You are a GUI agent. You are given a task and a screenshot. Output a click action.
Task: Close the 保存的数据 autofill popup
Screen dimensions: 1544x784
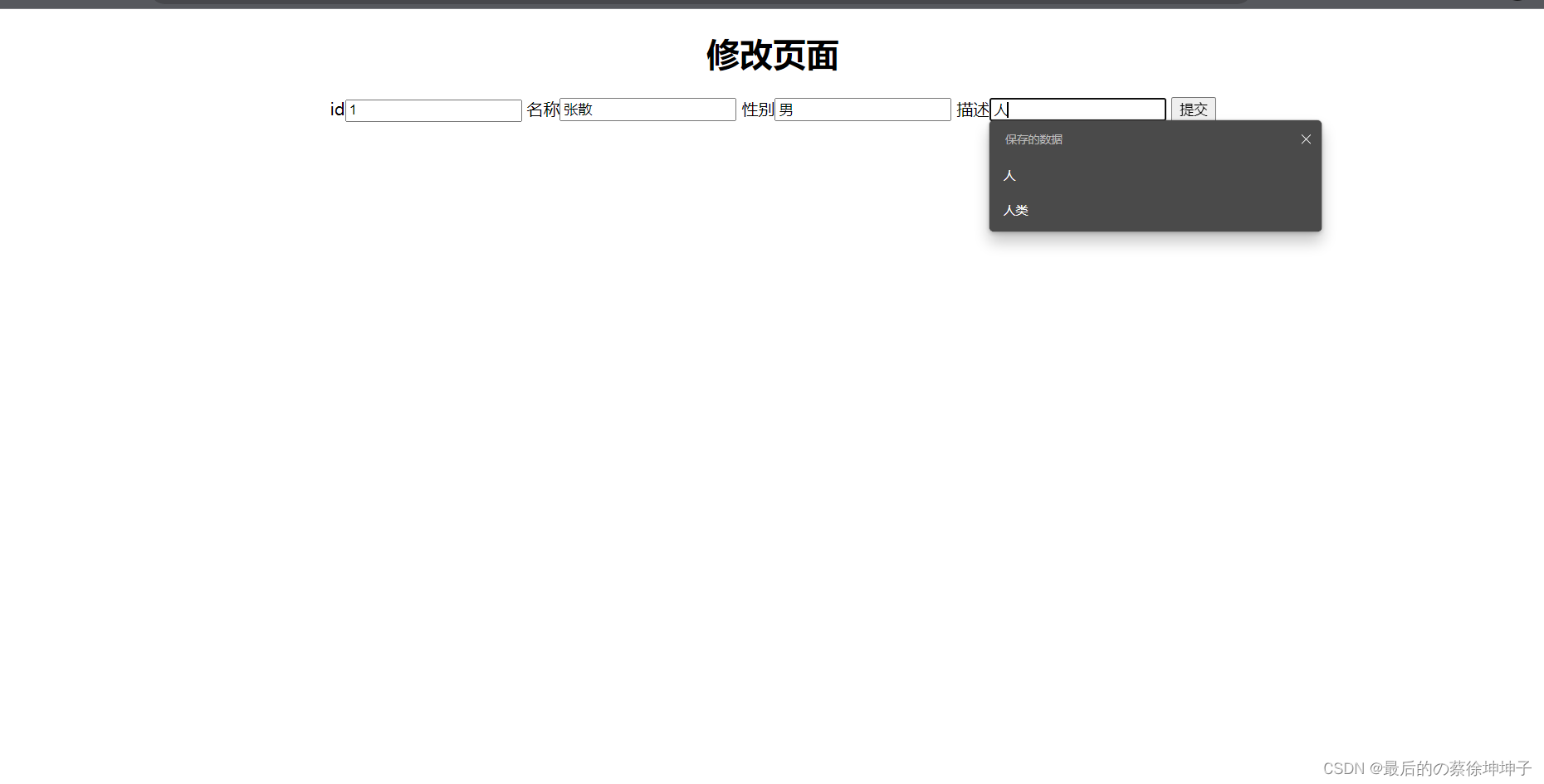pos(1306,139)
